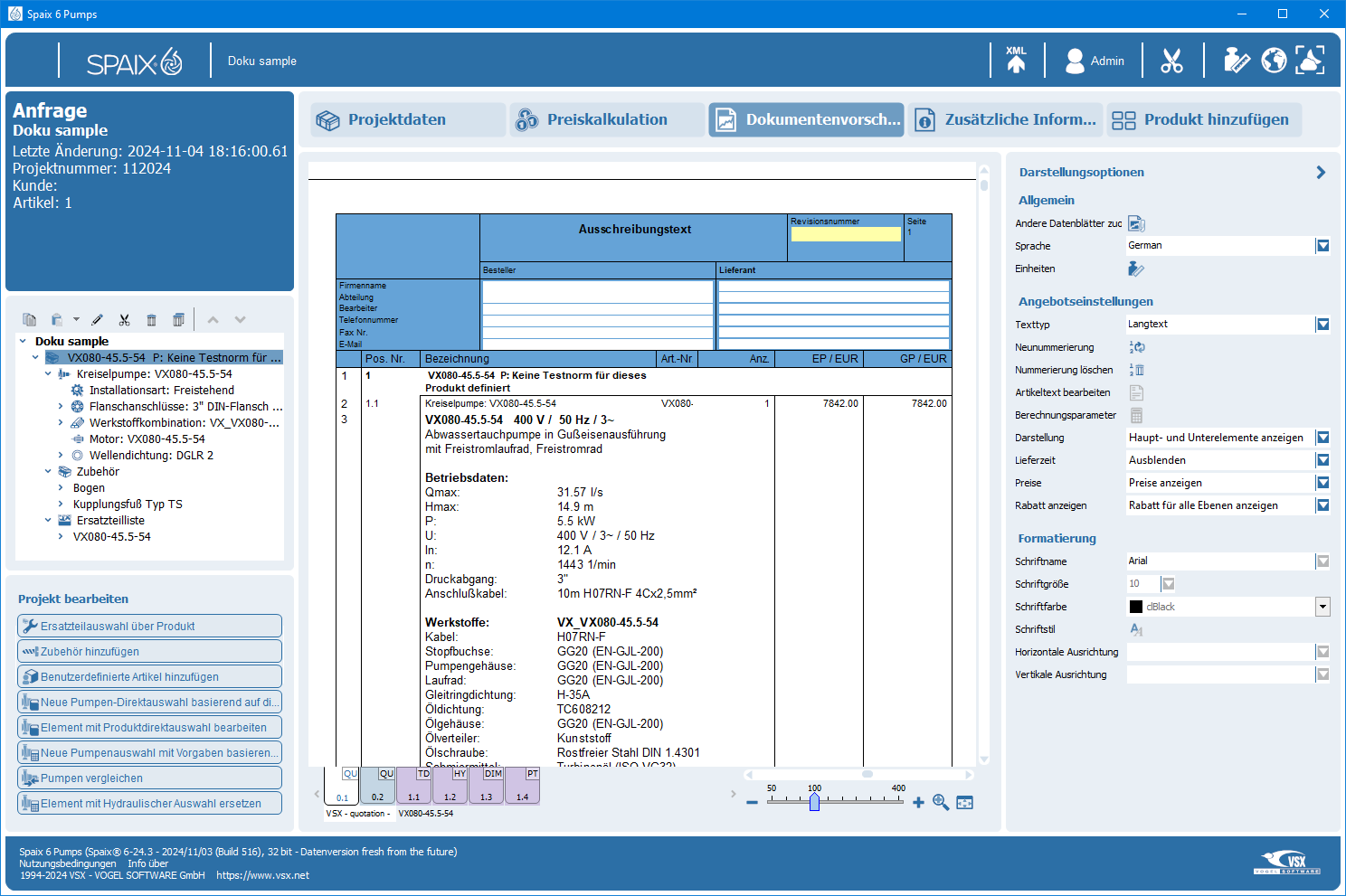The image size is (1346, 896).
Task: Click the delete all trash icon
Action: tap(178, 319)
